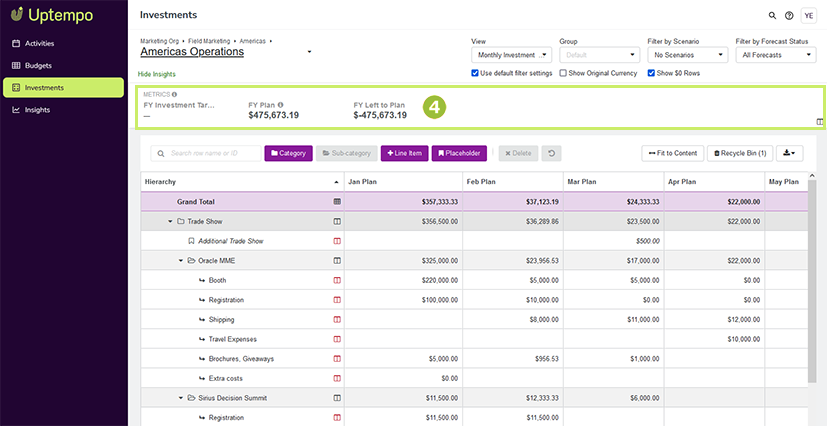This screenshot has width=827, height=426.
Task: Open details icon for Travel Expenses row
Action: 337,339
